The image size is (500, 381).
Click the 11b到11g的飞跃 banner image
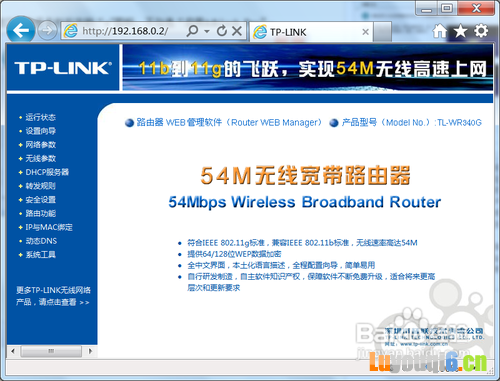308,68
